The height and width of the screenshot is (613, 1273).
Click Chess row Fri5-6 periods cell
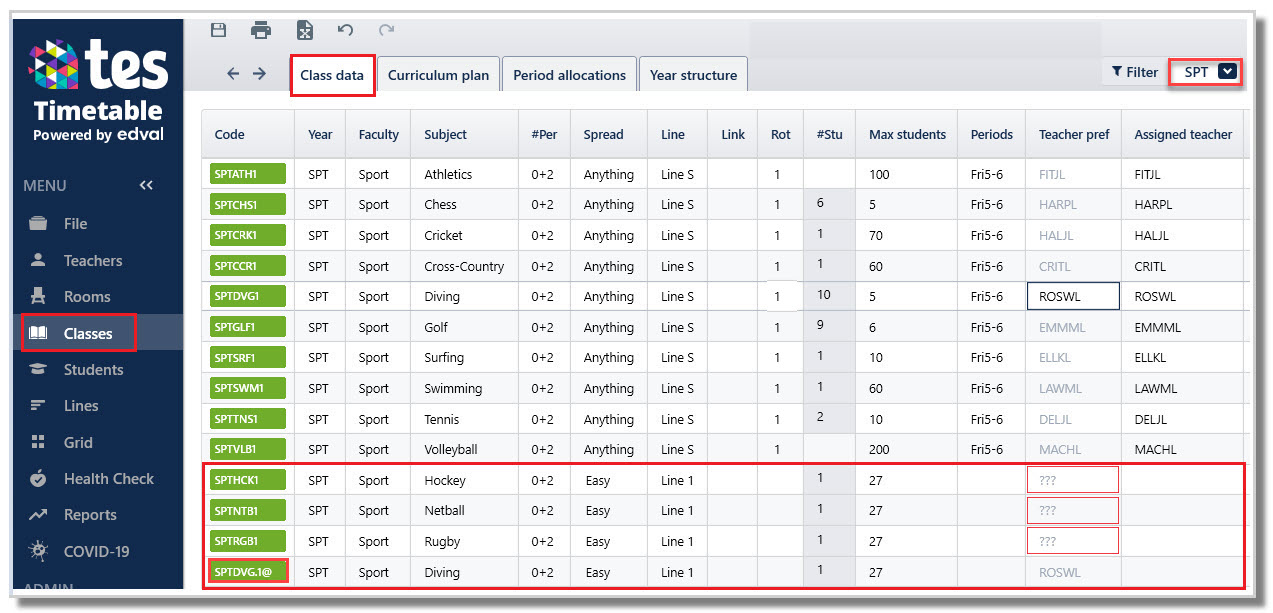tap(992, 205)
